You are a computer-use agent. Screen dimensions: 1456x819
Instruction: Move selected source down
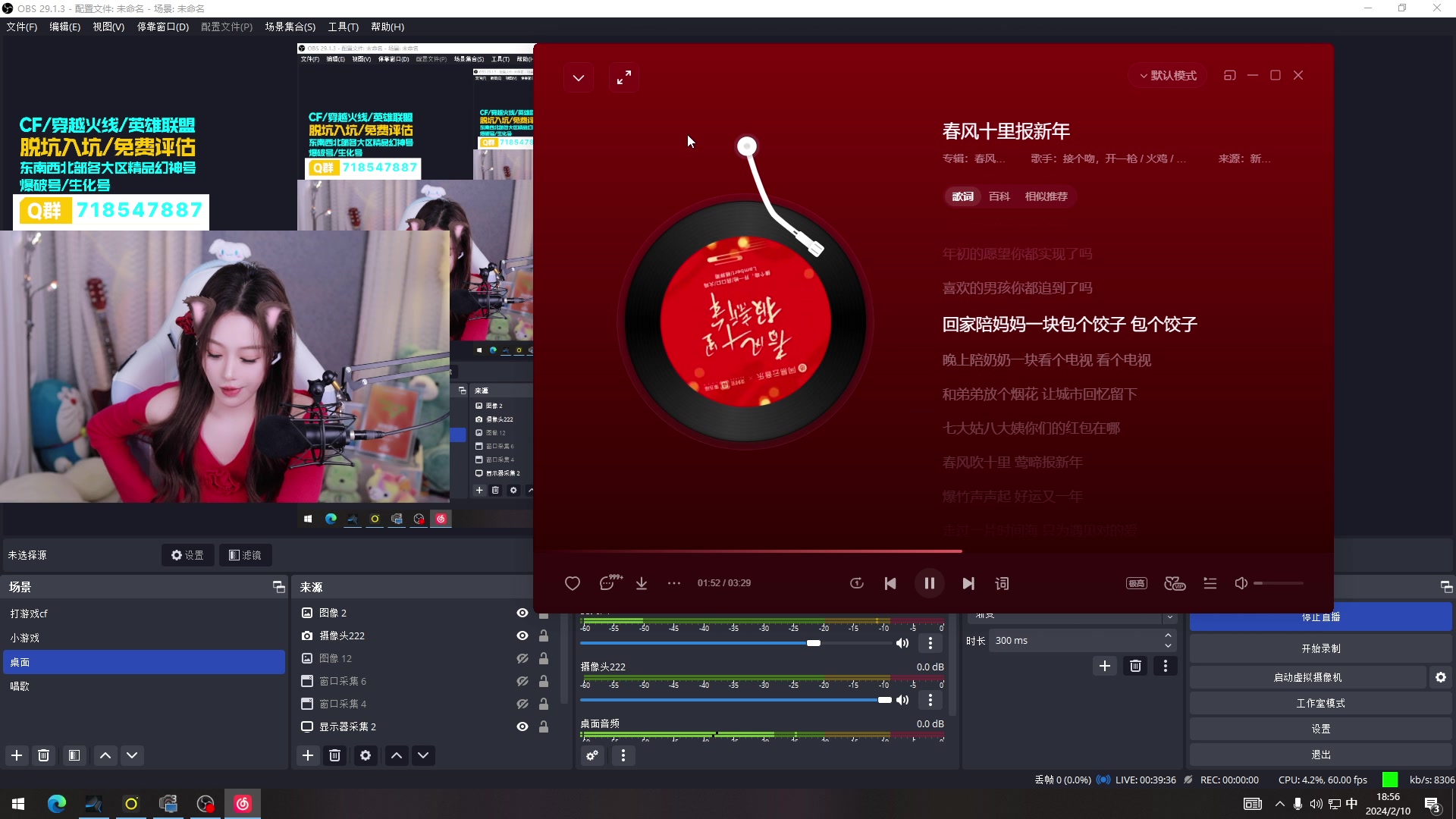click(x=423, y=755)
